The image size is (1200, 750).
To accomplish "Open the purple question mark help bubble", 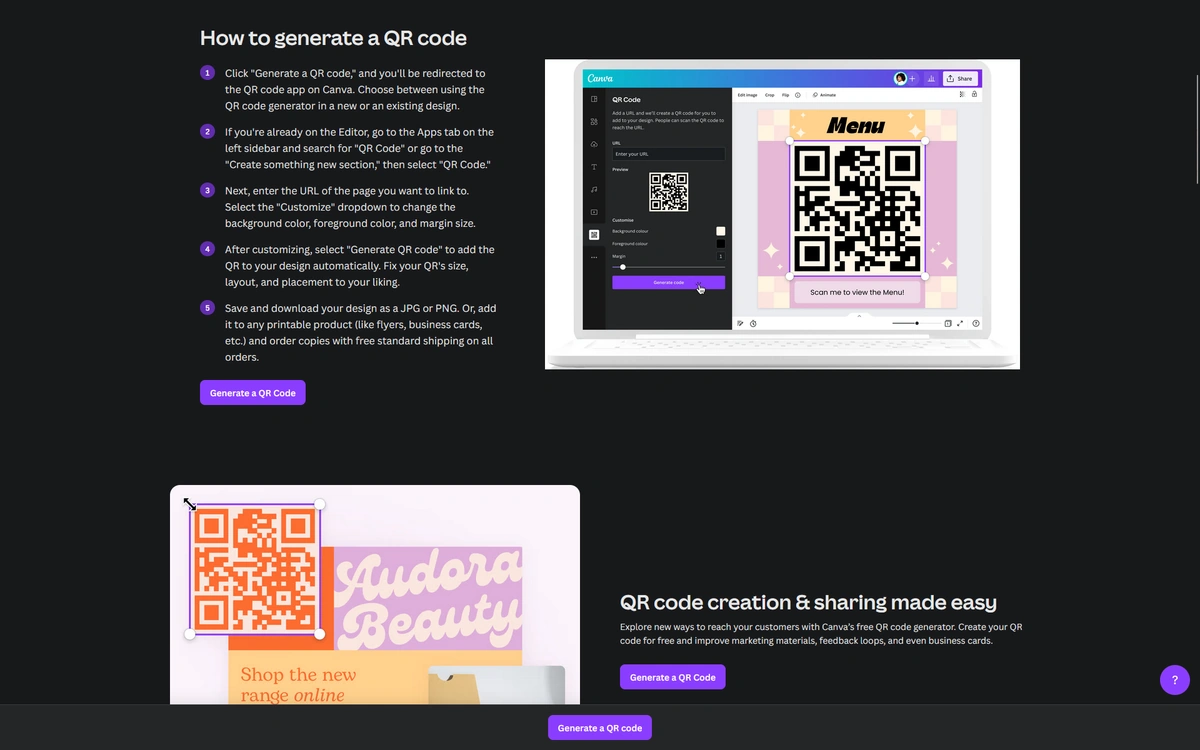I will 1175,680.
